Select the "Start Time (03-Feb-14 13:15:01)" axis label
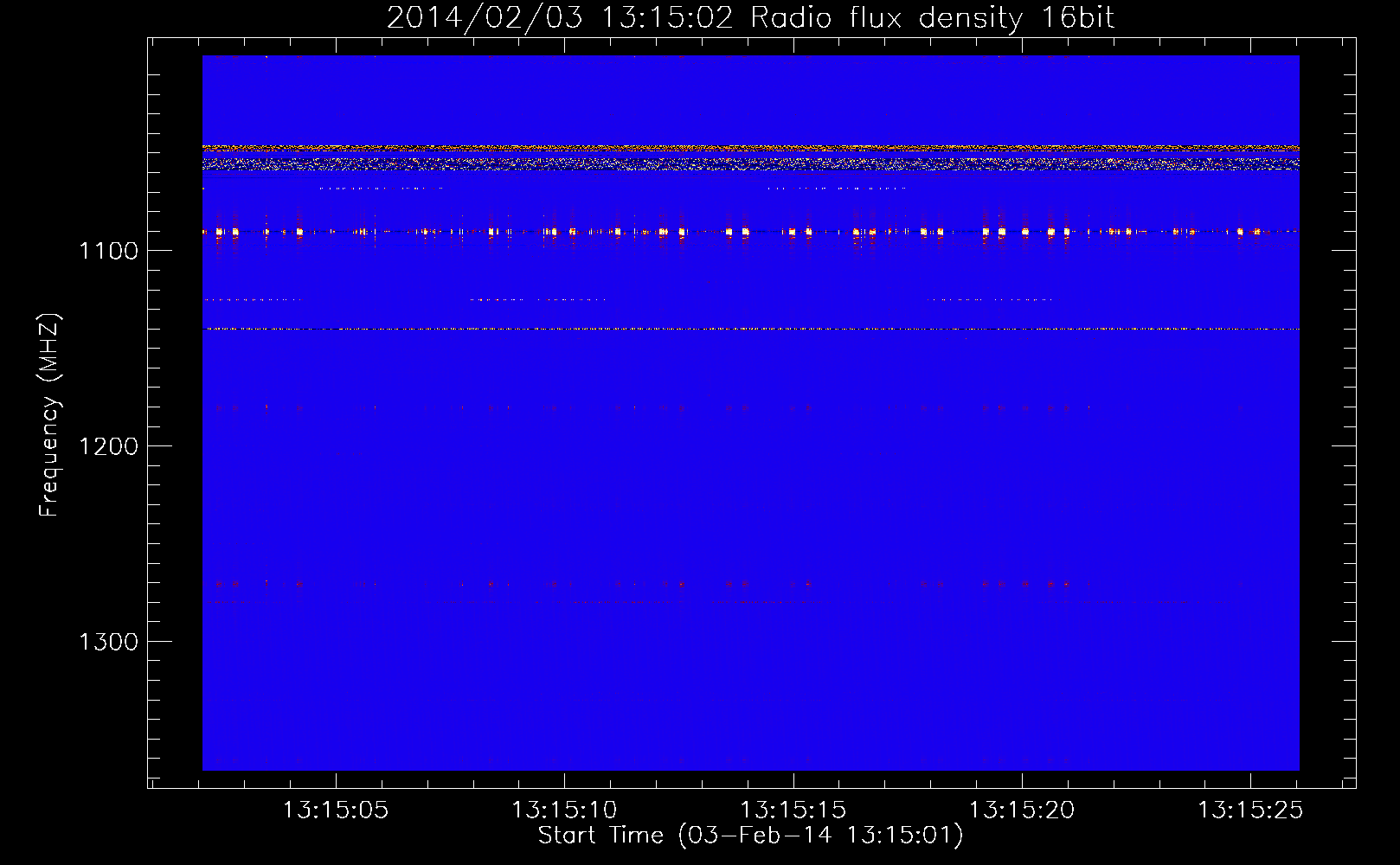The image size is (1400, 865). (750, 836)
